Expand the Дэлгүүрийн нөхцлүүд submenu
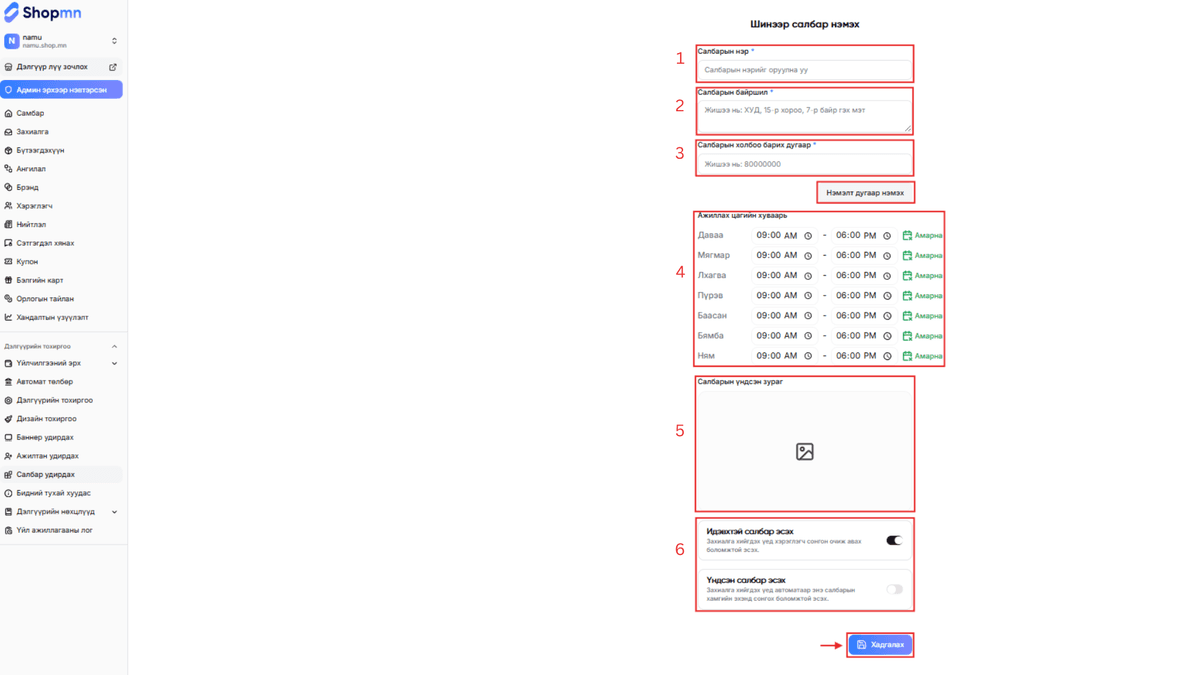Image resolution: width=1200 pixels, height=675 pixels. [114, 512]
